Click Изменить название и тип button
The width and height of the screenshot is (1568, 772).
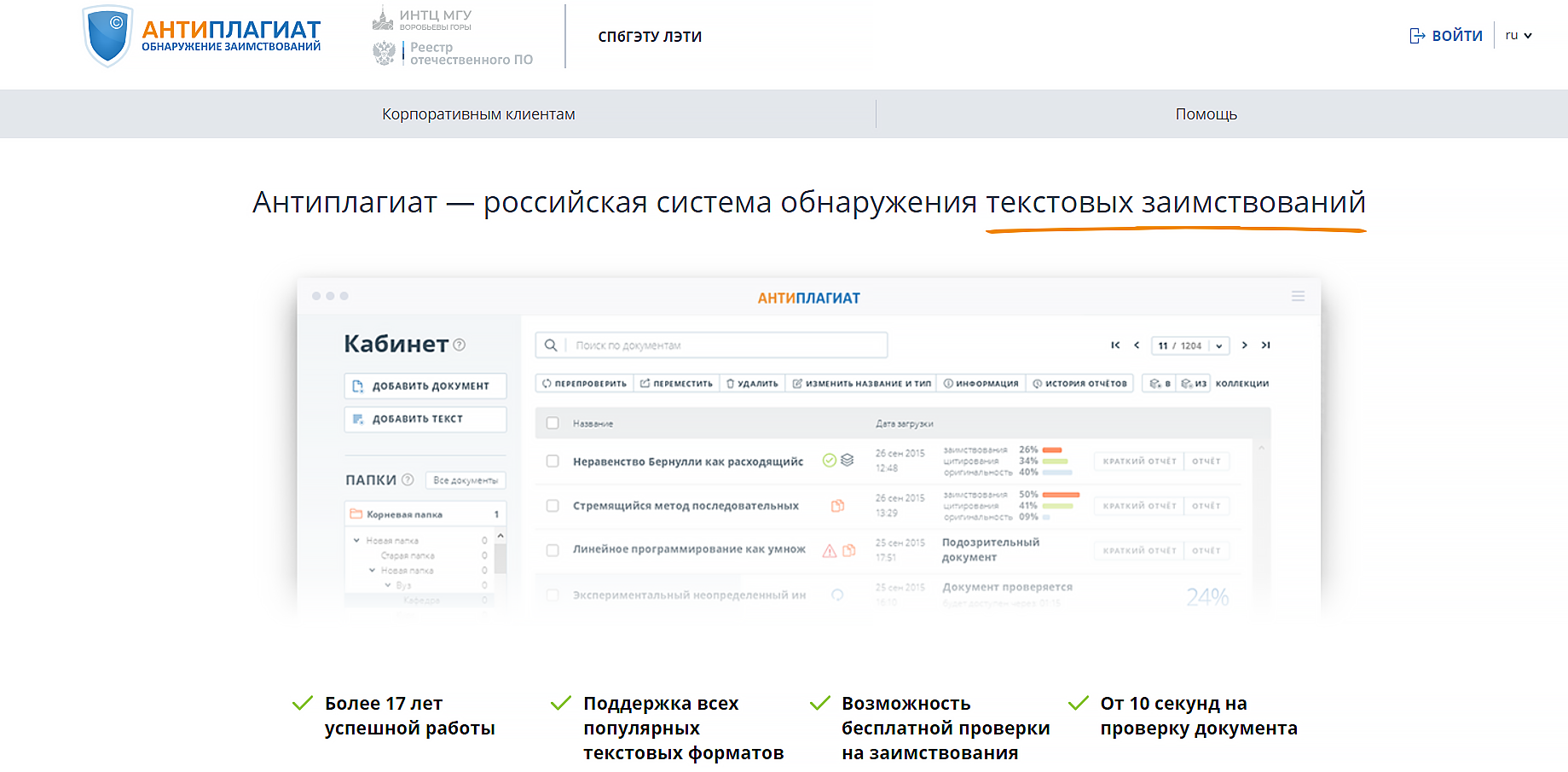(x=861, y=384)
